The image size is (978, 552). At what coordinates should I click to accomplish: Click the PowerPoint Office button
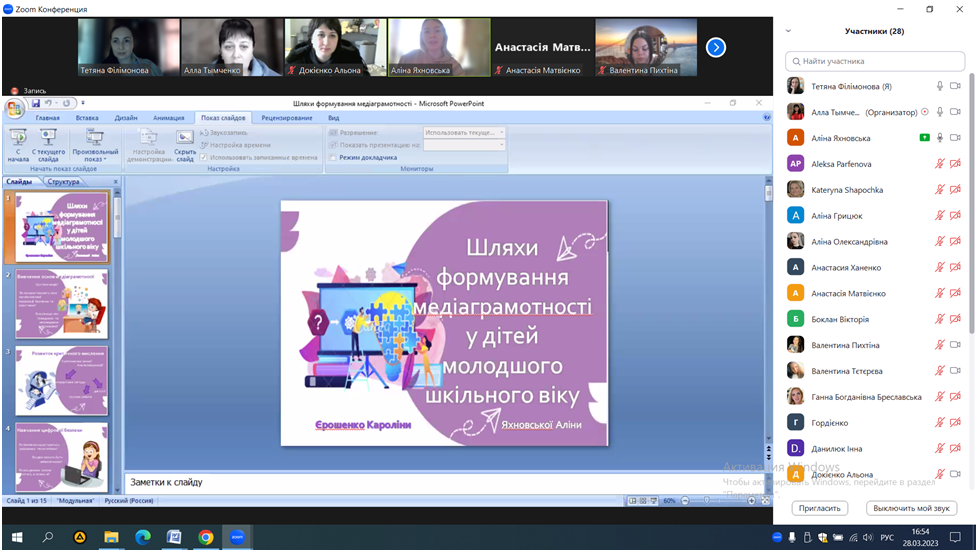(14, 107)
